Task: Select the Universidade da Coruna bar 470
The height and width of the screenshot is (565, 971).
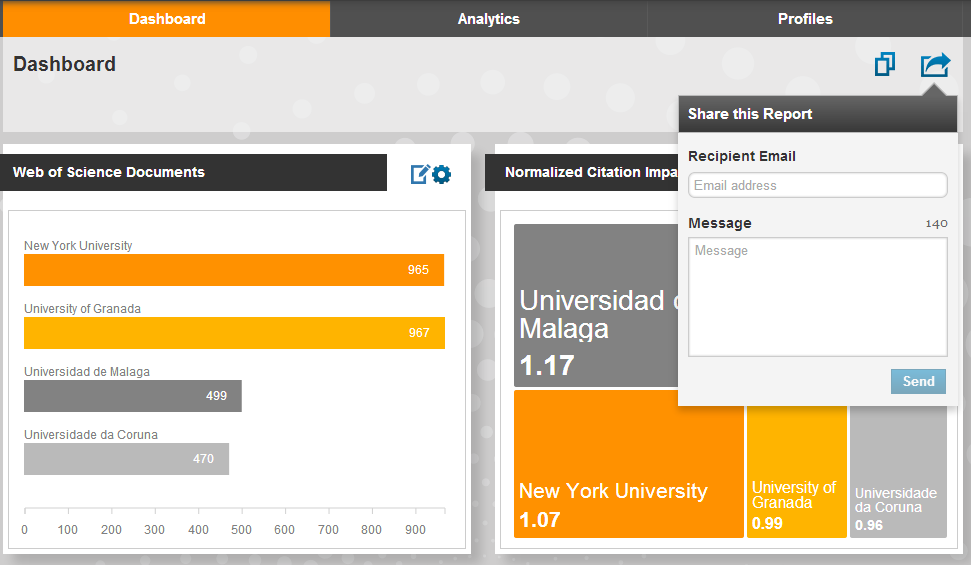Action: tap(126, 459)
